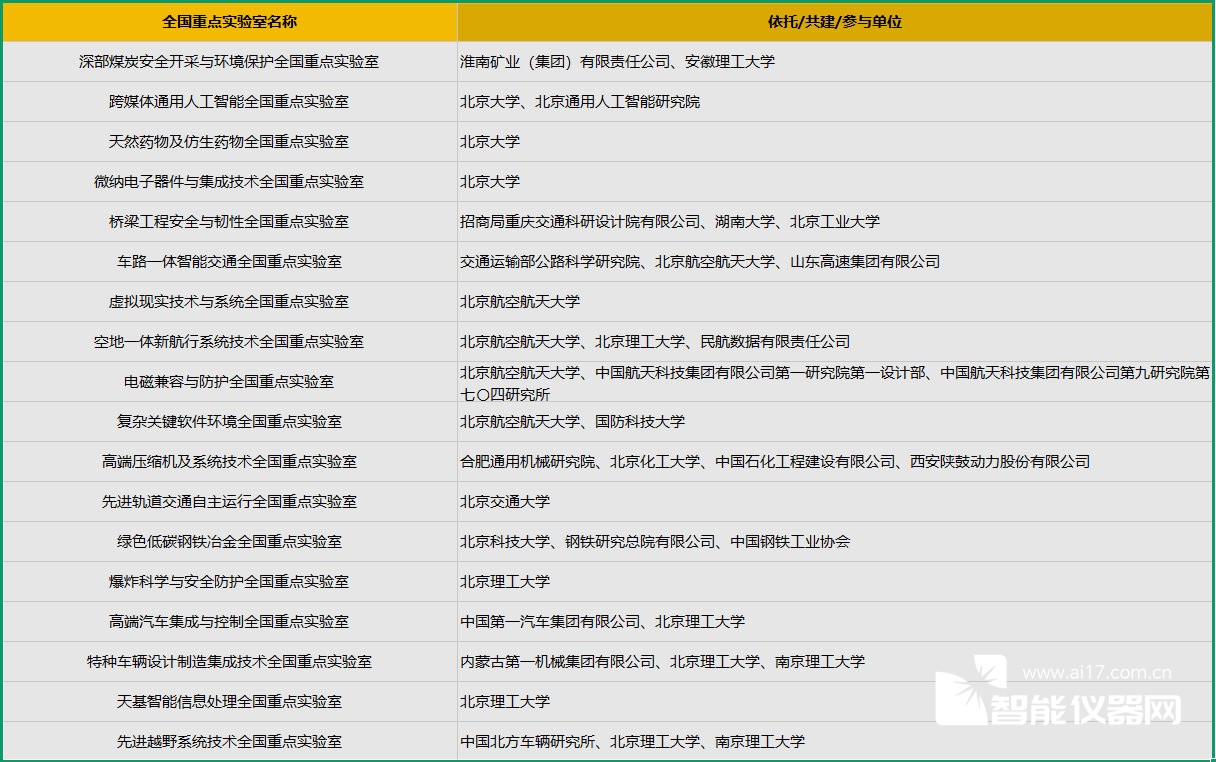Select the 复杂关键软件环境全国重点实验室 cell
The height and width of the screenshot is (762, 1216).
click(229, 421)
